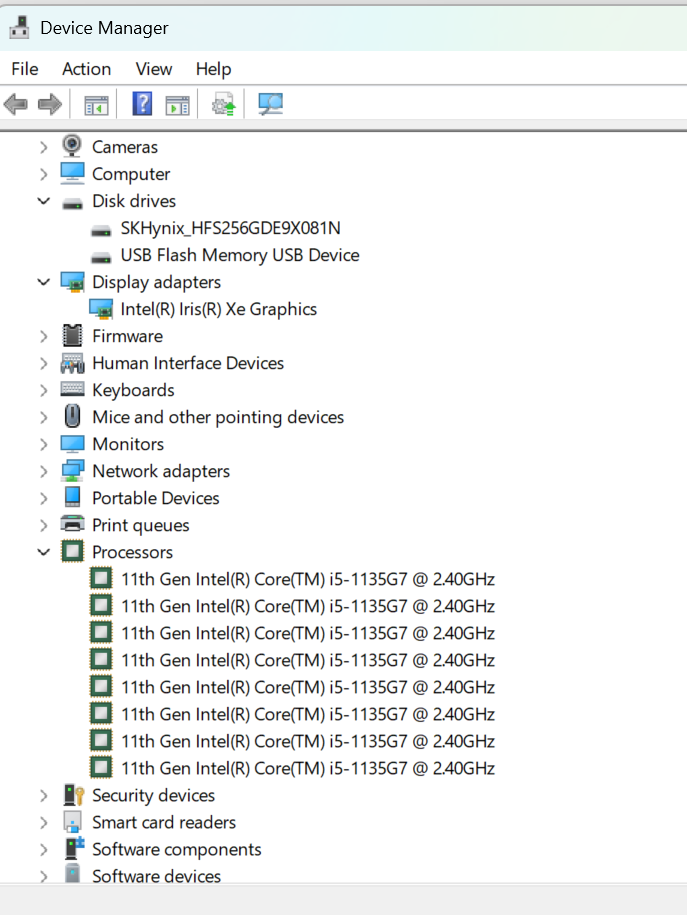Click the Disk drives category icon

pyautogui.click(x=72, y=203)
